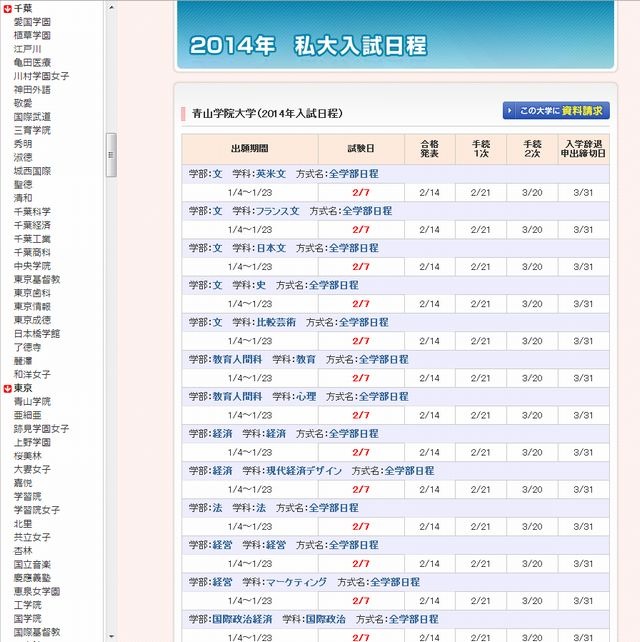Select 中央学院 in the sidebar

pyautogui.click(x=32, y=266)
